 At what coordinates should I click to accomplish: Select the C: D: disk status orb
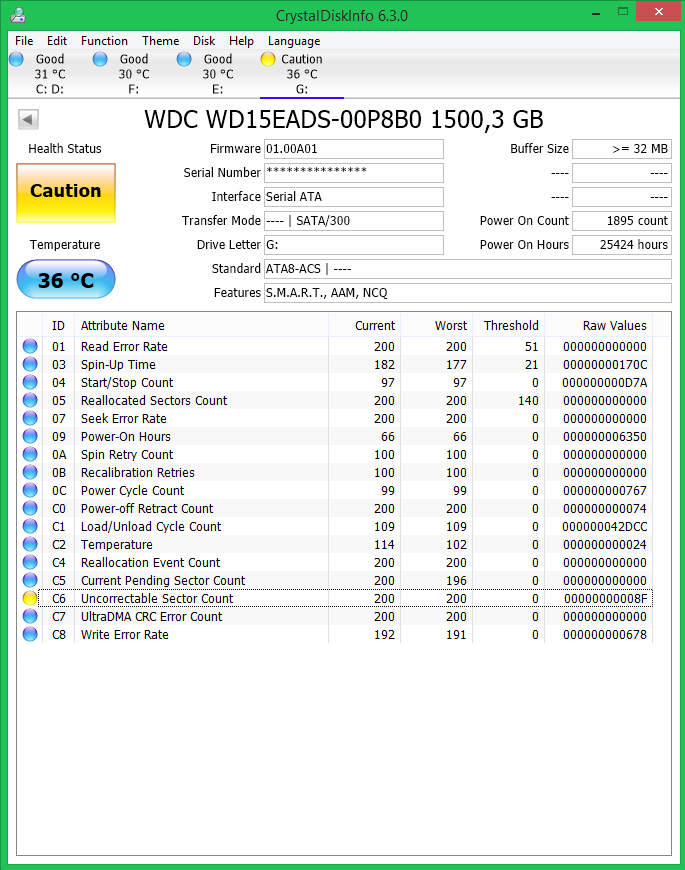[x=17, y=59]
